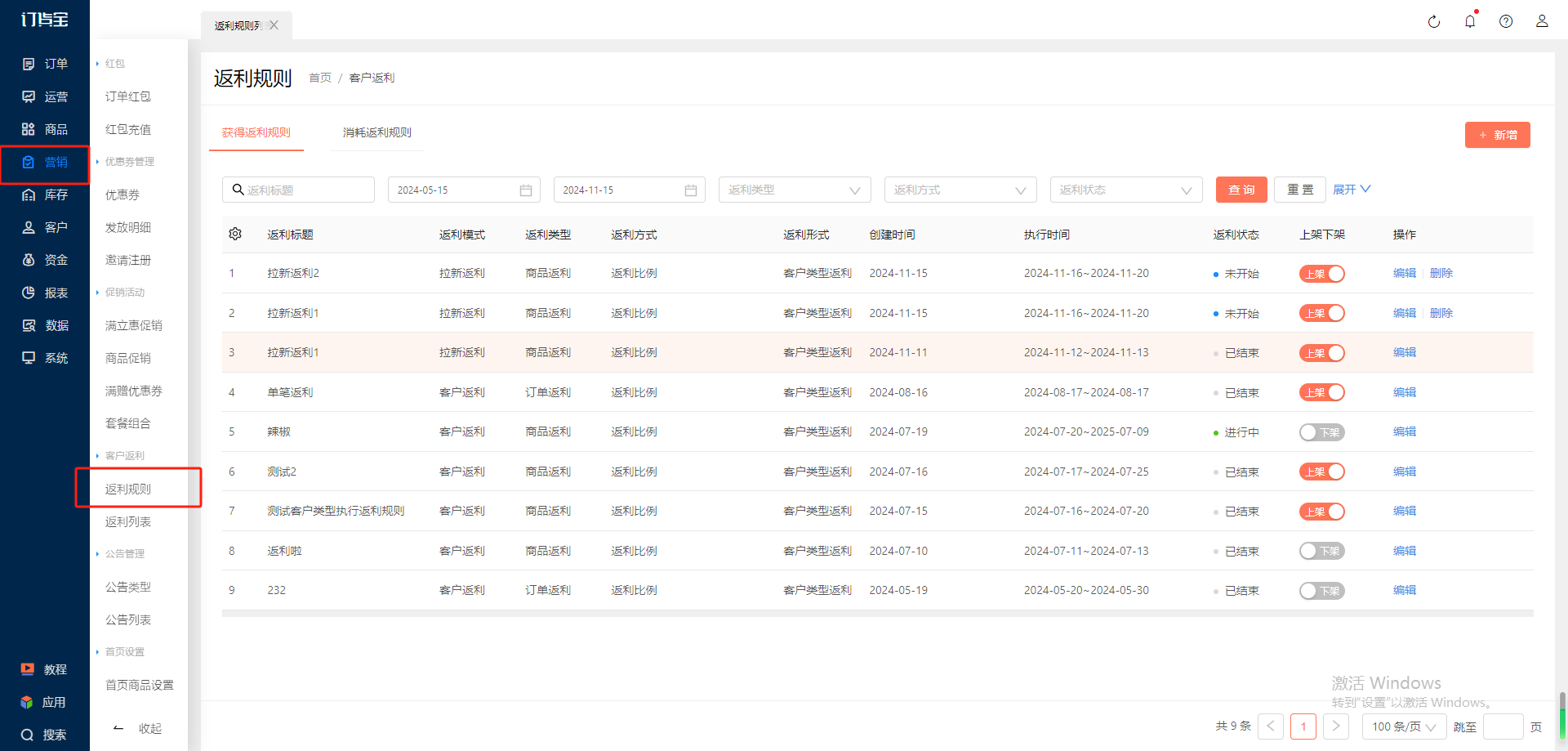Switch to 消耗返利规则 tab
This screenshot has height=751, width=1568.
tap(377, 132)
